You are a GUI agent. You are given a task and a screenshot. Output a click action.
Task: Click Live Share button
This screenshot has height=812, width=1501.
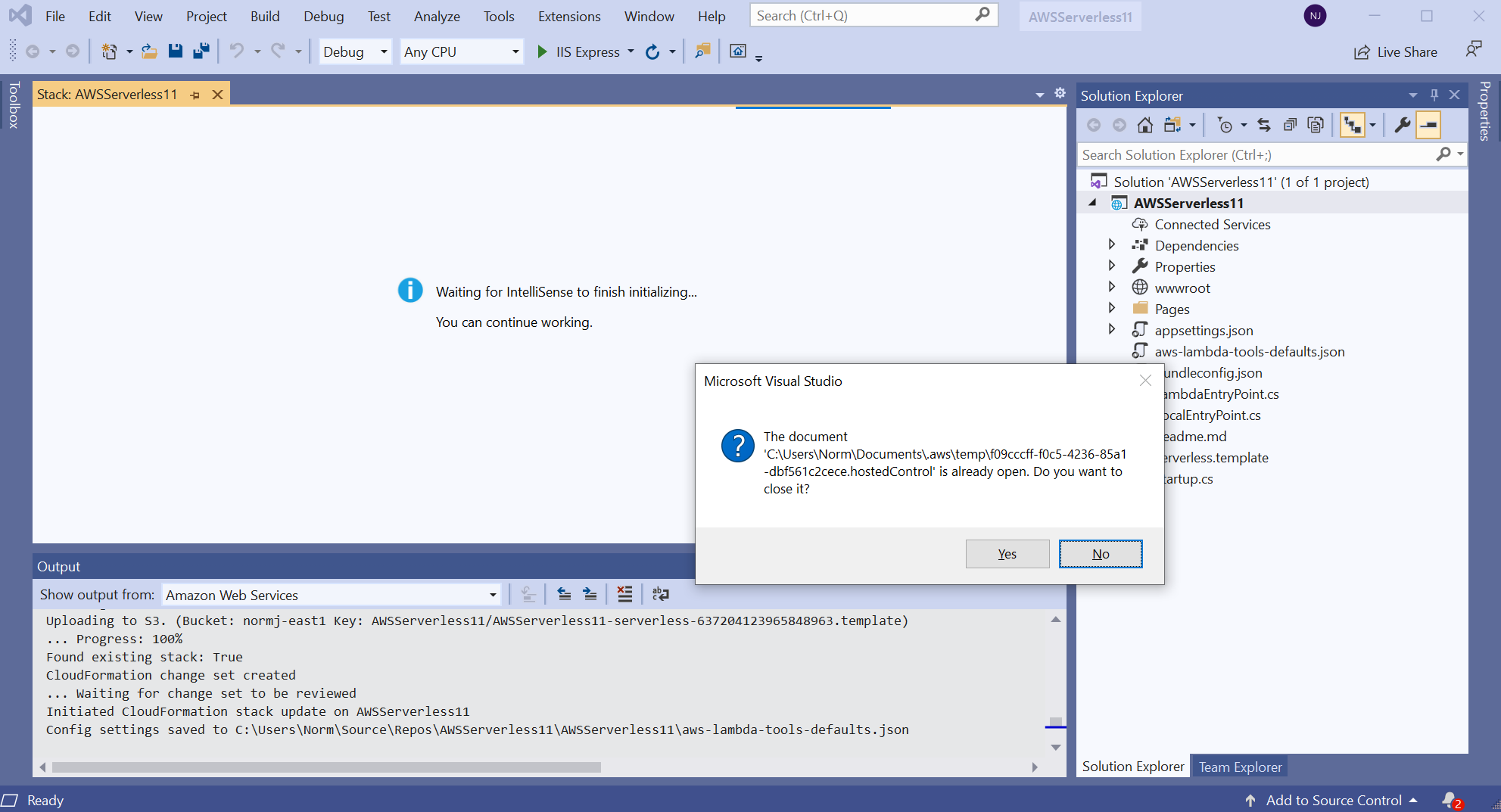[1395, 51]
